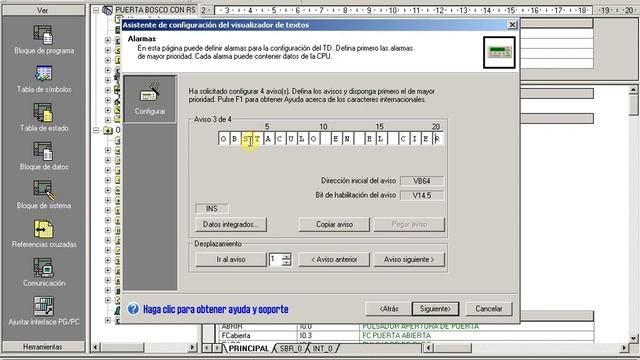Click the PUERTA BOSCO project root icon

pyautogui.click(x=108, y=10)
